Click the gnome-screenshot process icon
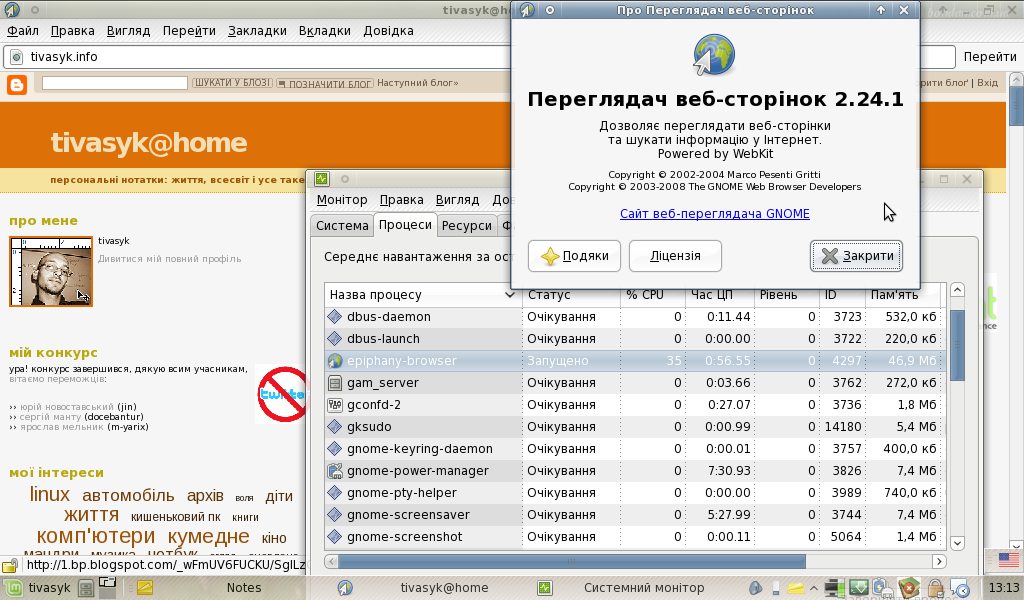Screen dimensions: 1024x600 [335, 537]
